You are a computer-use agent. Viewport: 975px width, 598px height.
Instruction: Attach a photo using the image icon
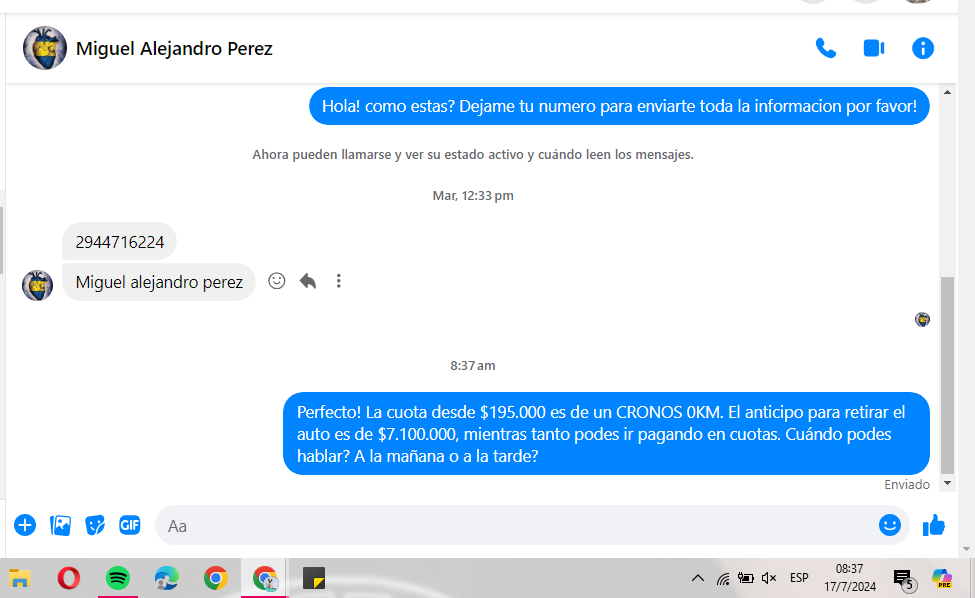(x=60, y=525)
